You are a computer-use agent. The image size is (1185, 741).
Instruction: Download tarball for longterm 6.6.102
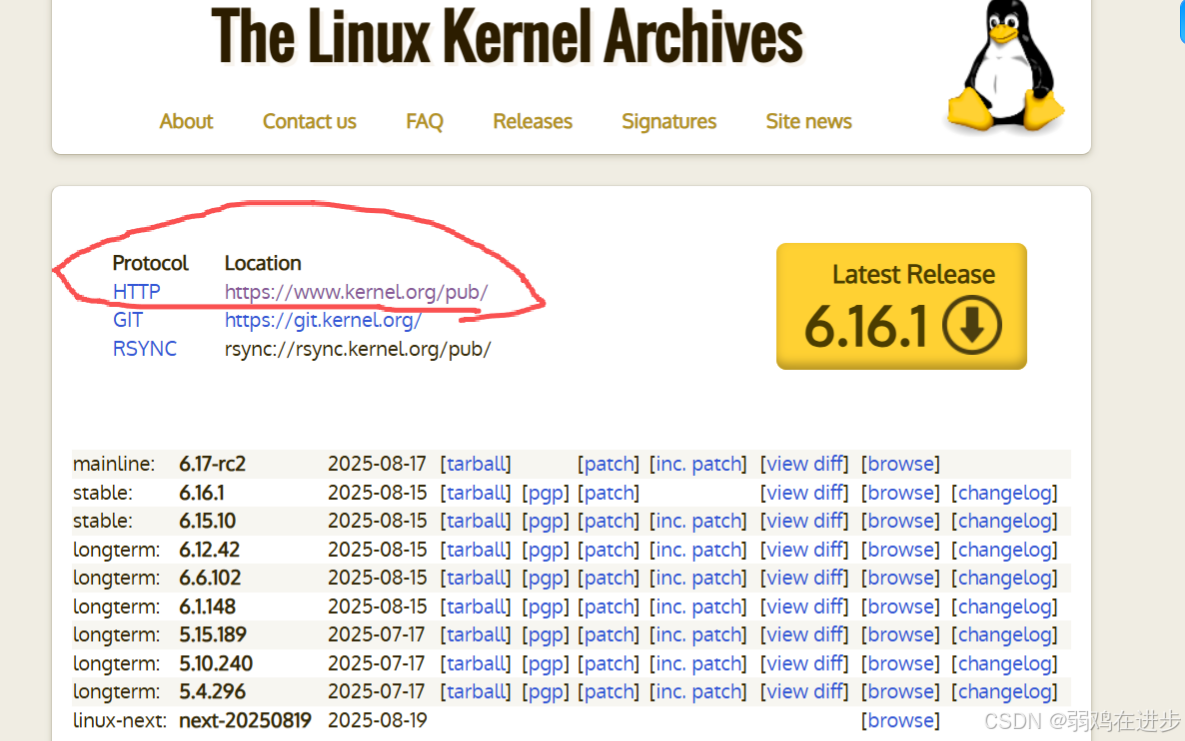475,578
